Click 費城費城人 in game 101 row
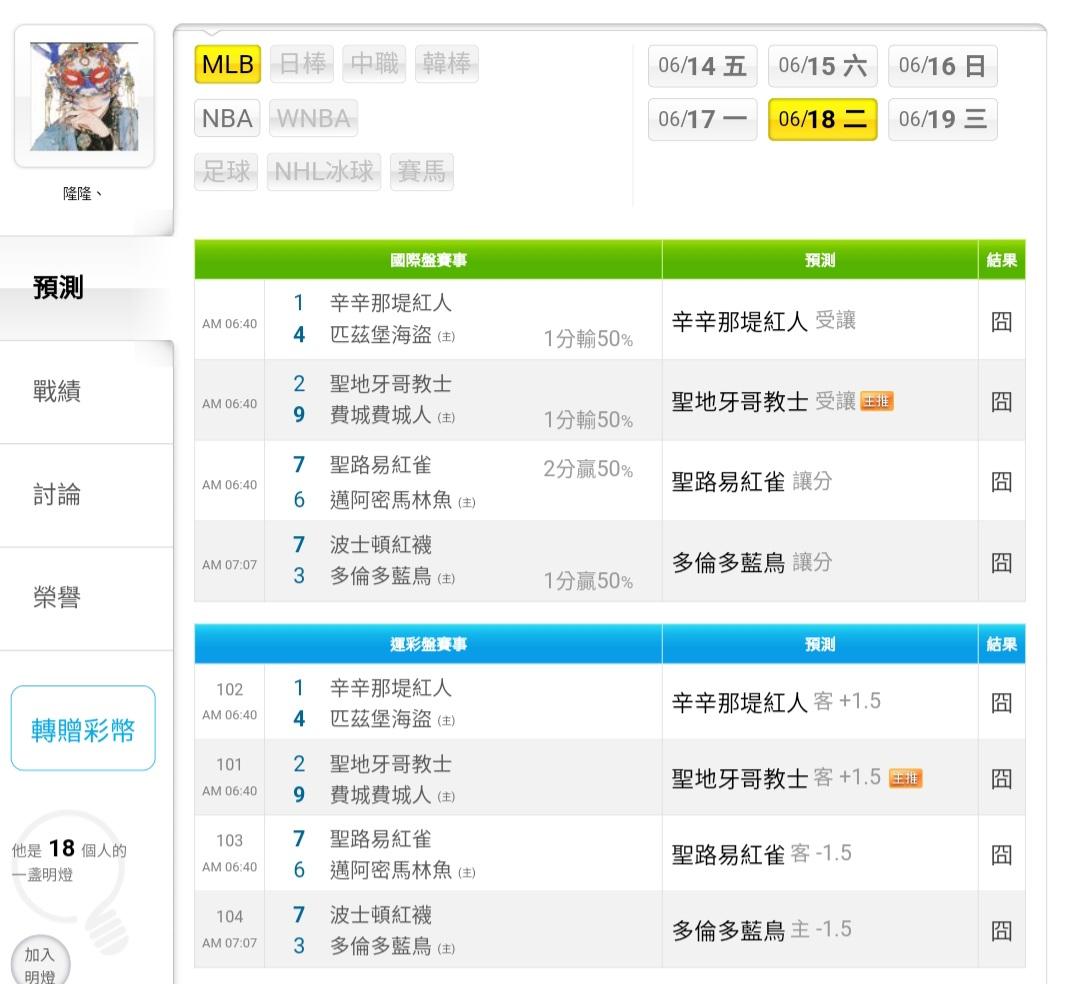Viewport: 1080px width, 984px height. [x=381, y=795]
